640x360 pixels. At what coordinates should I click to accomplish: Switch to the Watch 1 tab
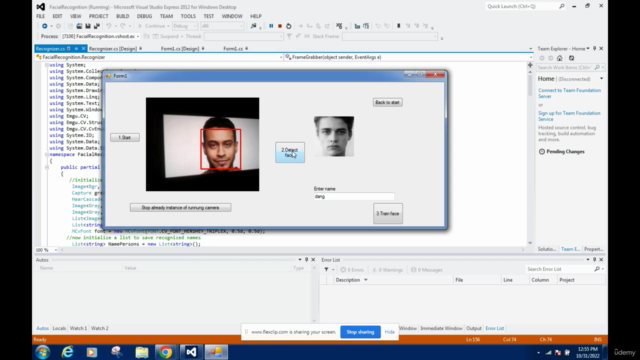point(78,328)
